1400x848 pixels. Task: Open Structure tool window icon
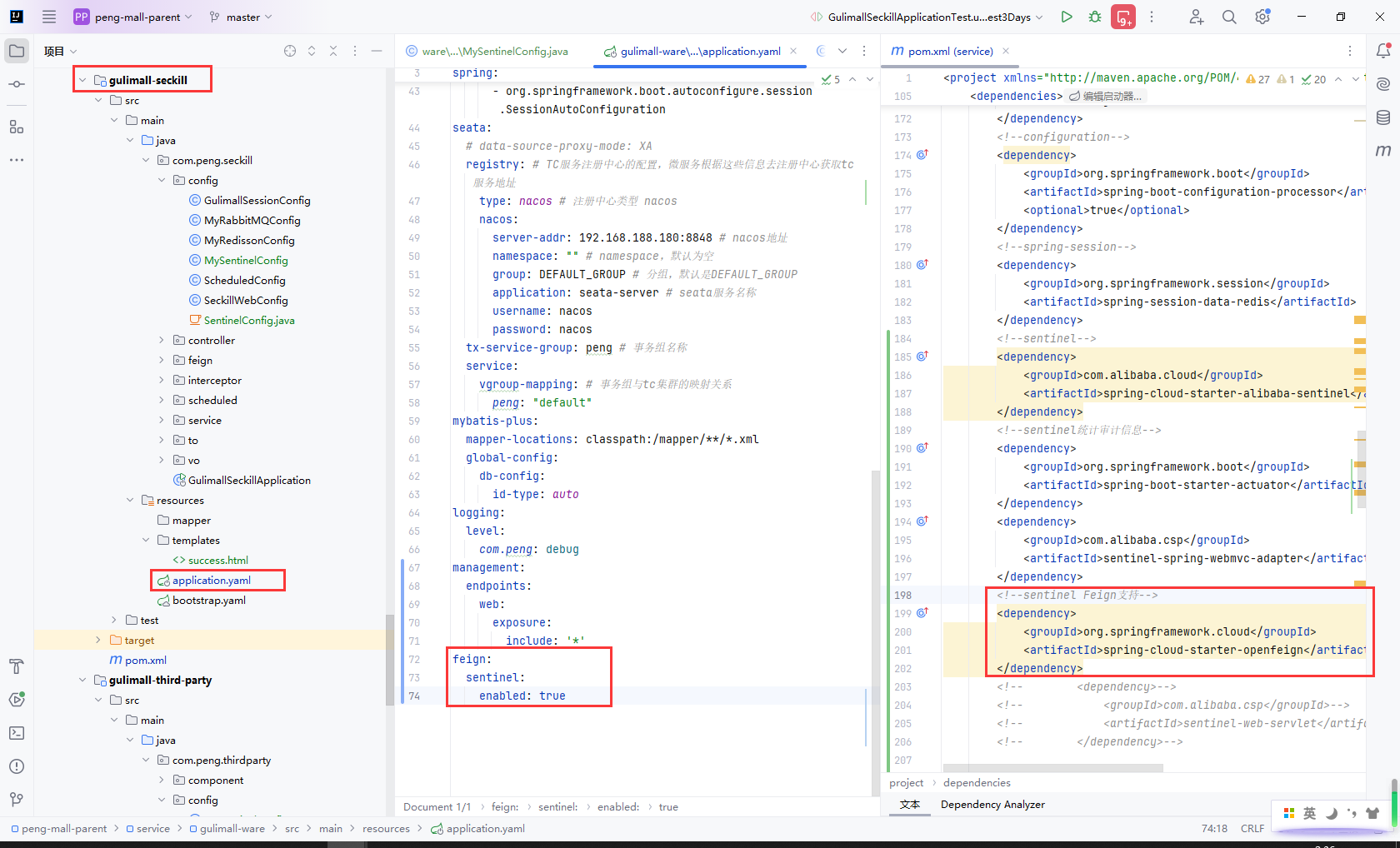tap(17, 127)
